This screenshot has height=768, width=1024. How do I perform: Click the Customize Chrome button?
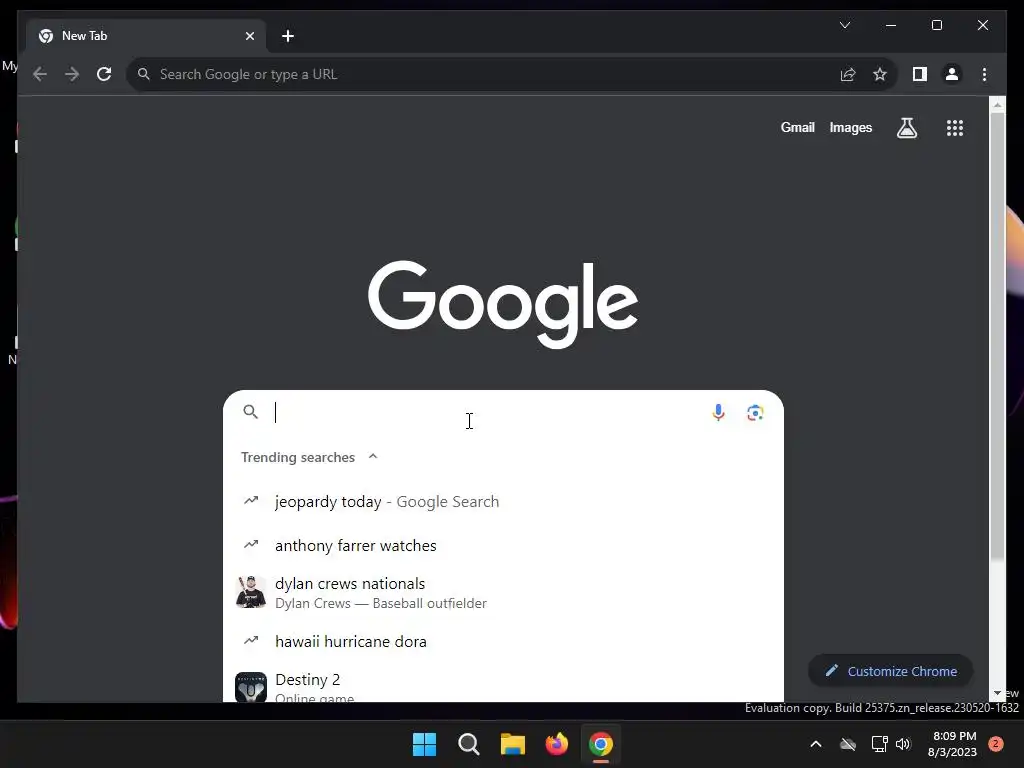(x=891, y=671)
